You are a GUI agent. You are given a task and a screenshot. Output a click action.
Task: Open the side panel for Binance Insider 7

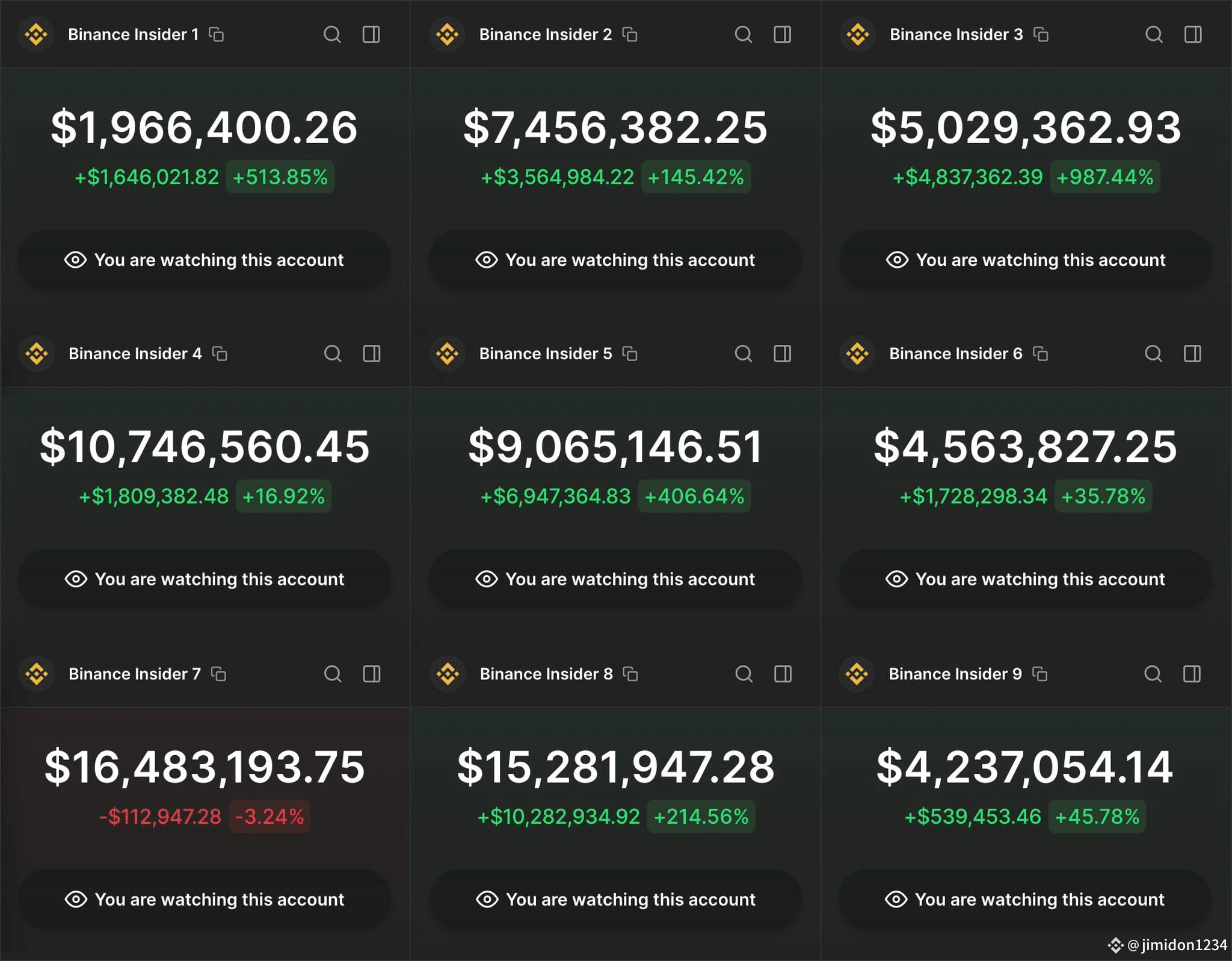pos(372,674)
